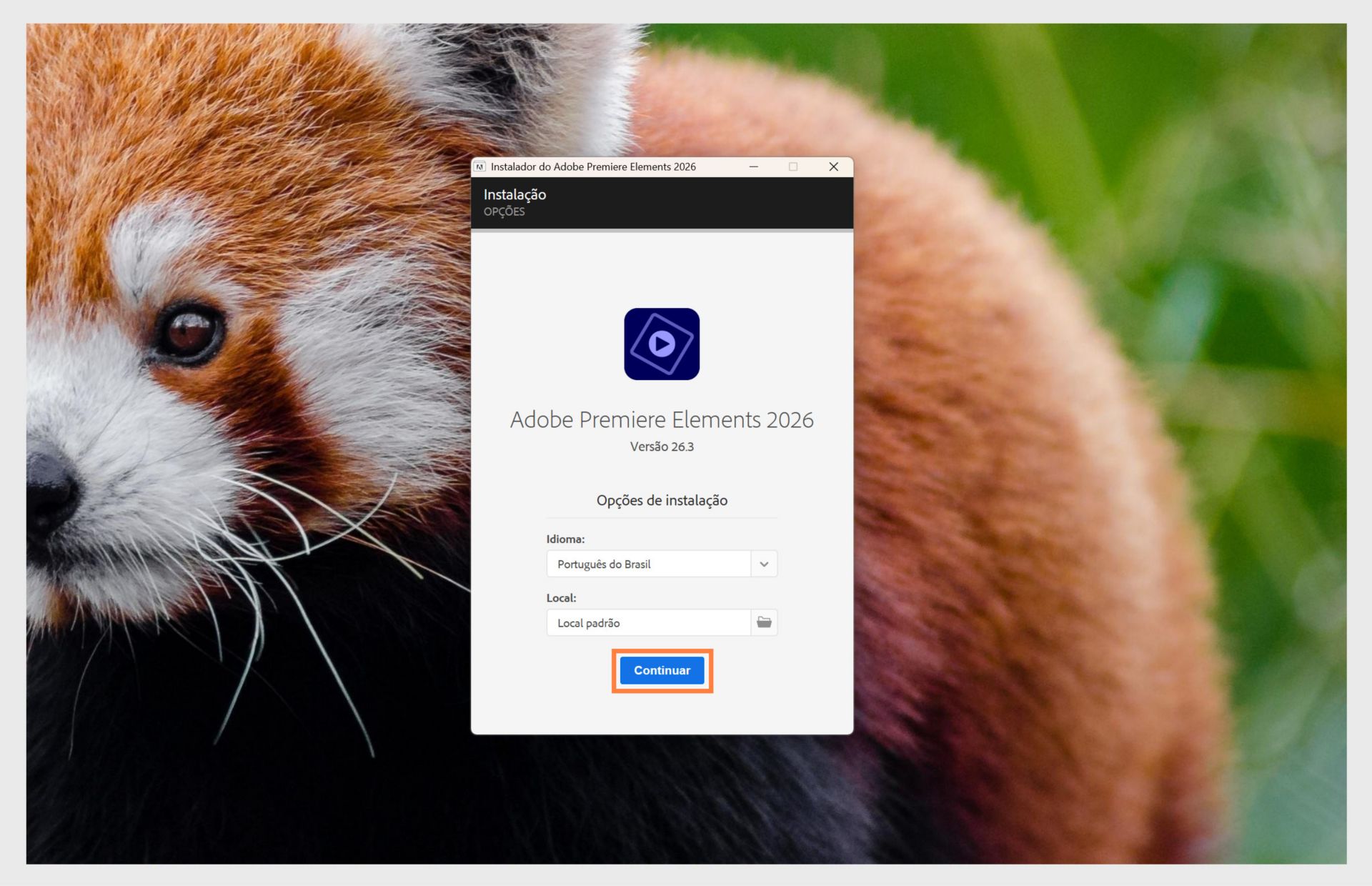Click the Opções de instalação heading

pos(661,500)
